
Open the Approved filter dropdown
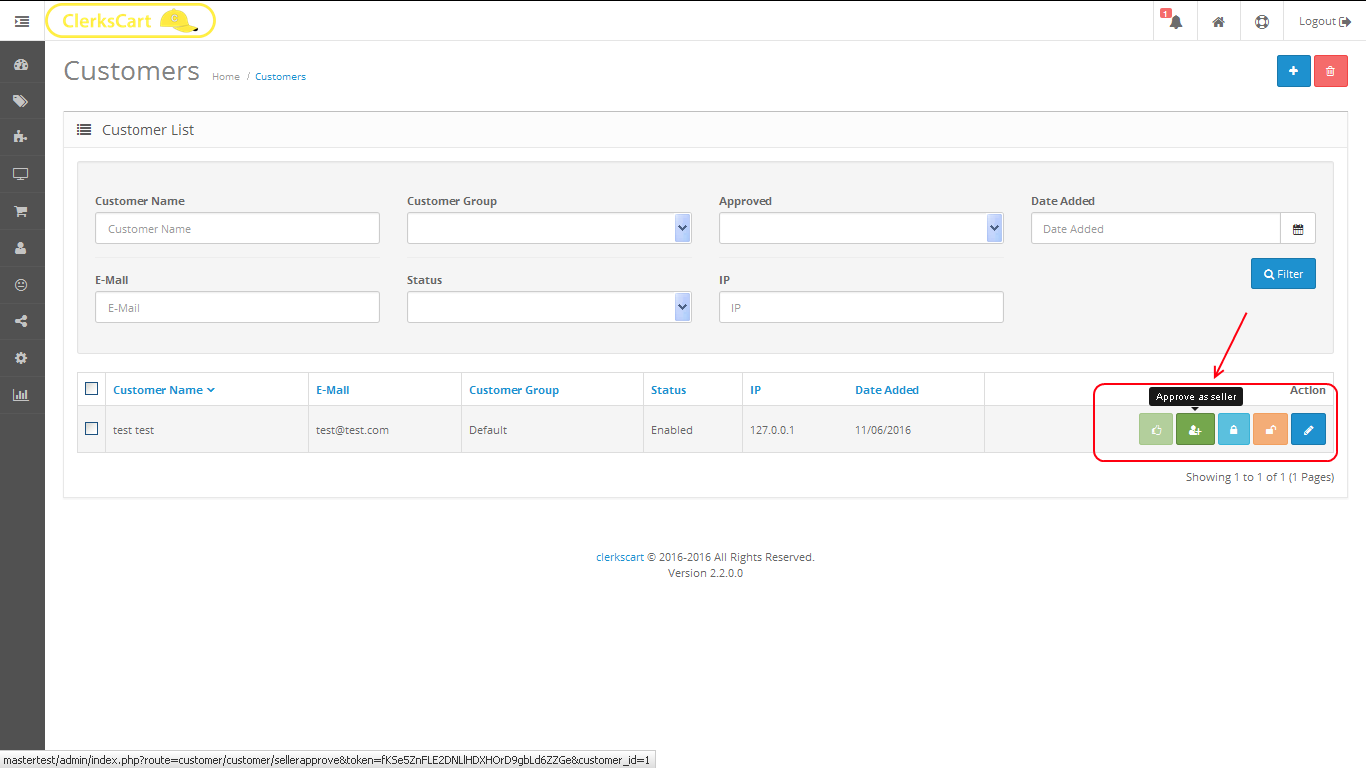click(861, 228)
